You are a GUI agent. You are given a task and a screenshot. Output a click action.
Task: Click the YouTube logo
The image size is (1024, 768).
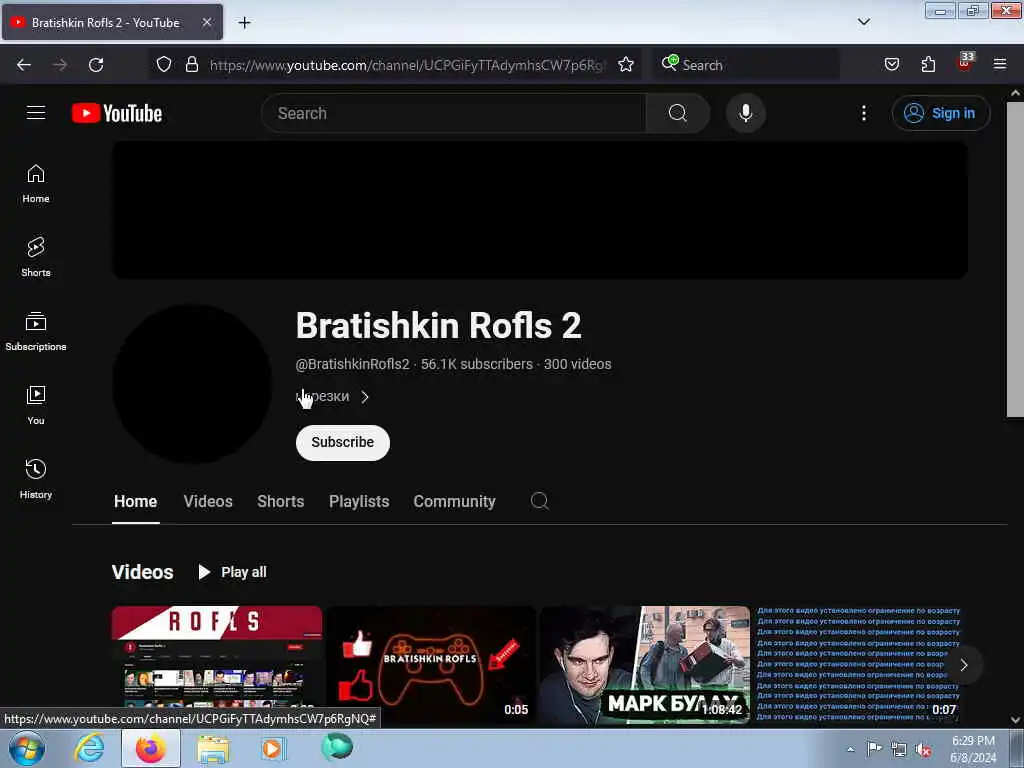click(117, 113)
